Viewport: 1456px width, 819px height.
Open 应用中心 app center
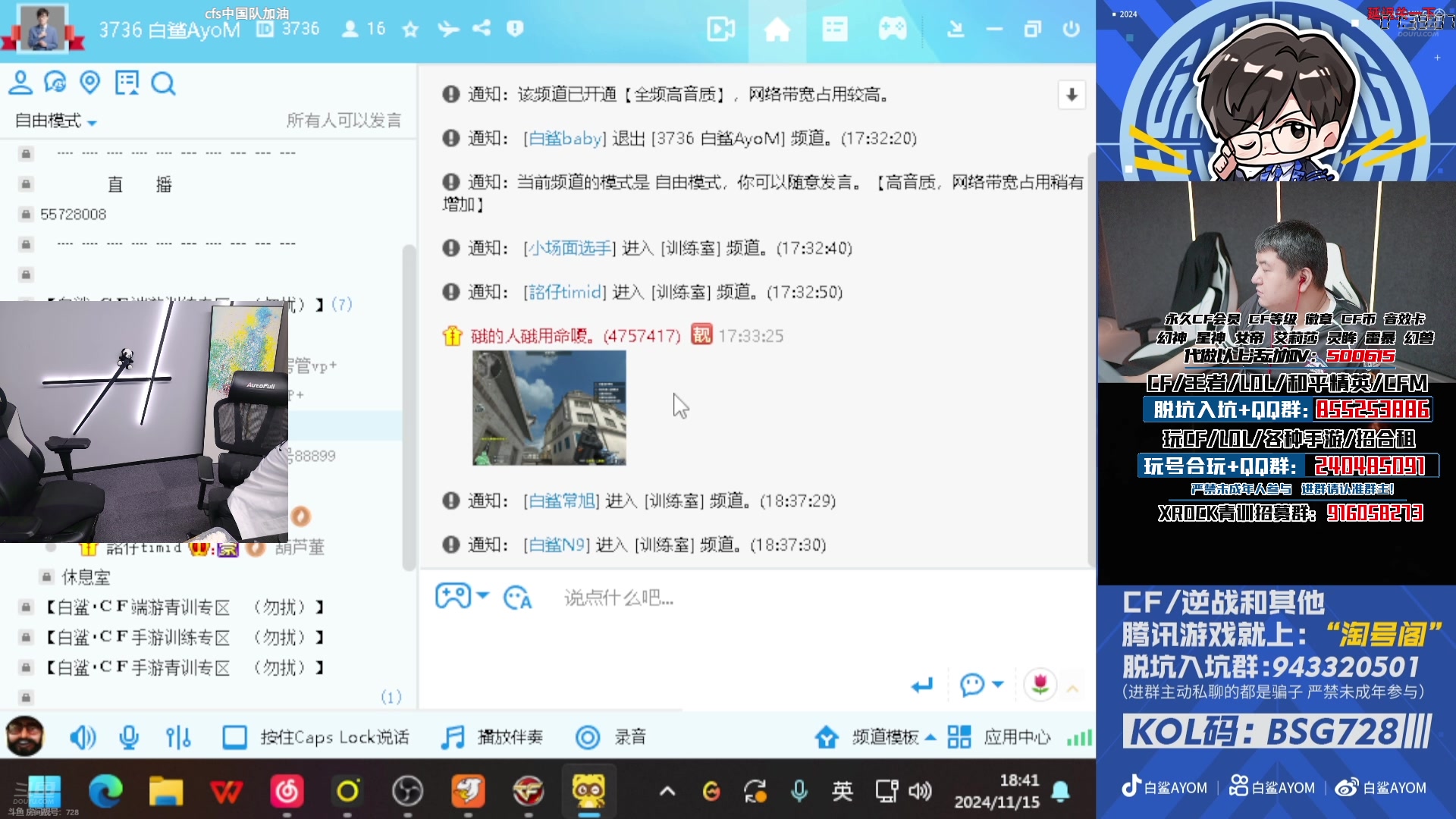999,737
